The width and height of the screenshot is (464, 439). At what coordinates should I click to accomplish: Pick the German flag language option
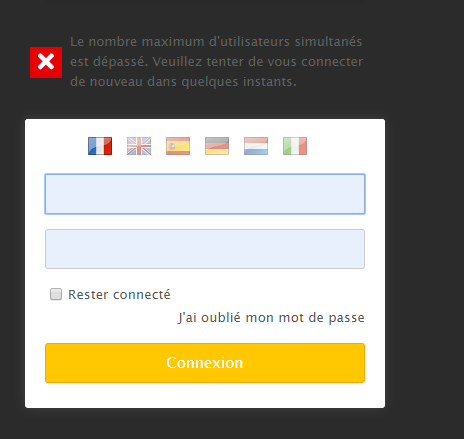[217, 146]
